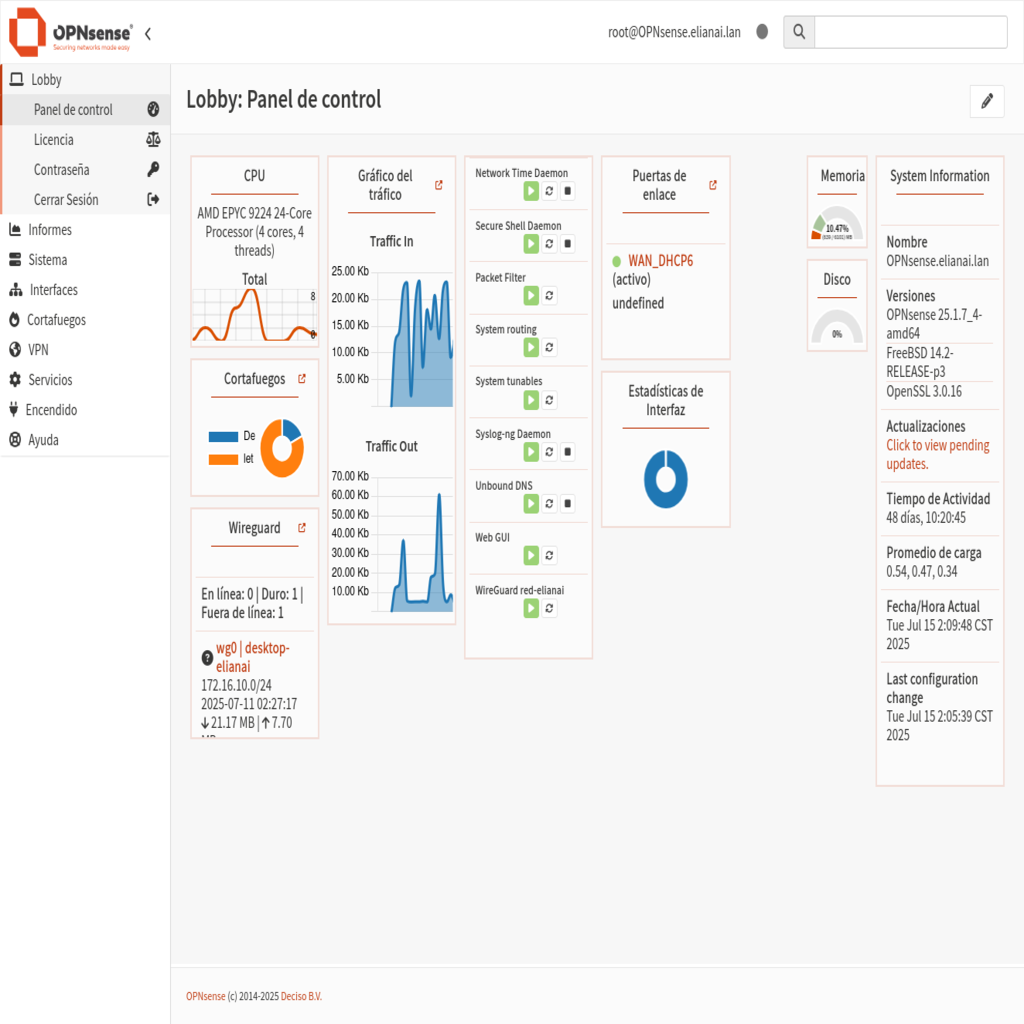Open the wg0 desktop-elianai tunnel link
The width and height of the screenshot is (1024, 1024).
coord(253,657)
